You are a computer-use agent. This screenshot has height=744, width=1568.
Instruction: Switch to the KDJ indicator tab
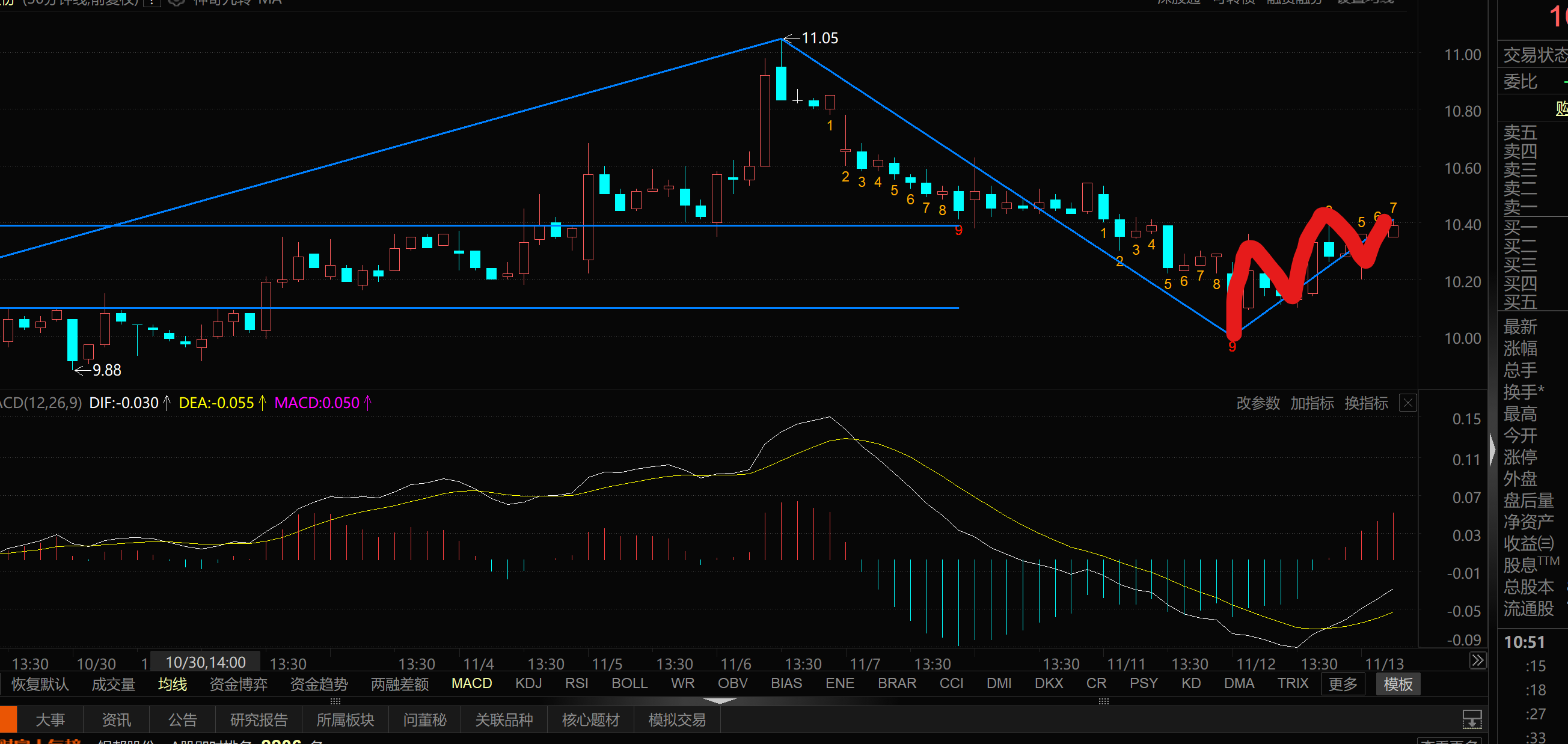(528, 683)
